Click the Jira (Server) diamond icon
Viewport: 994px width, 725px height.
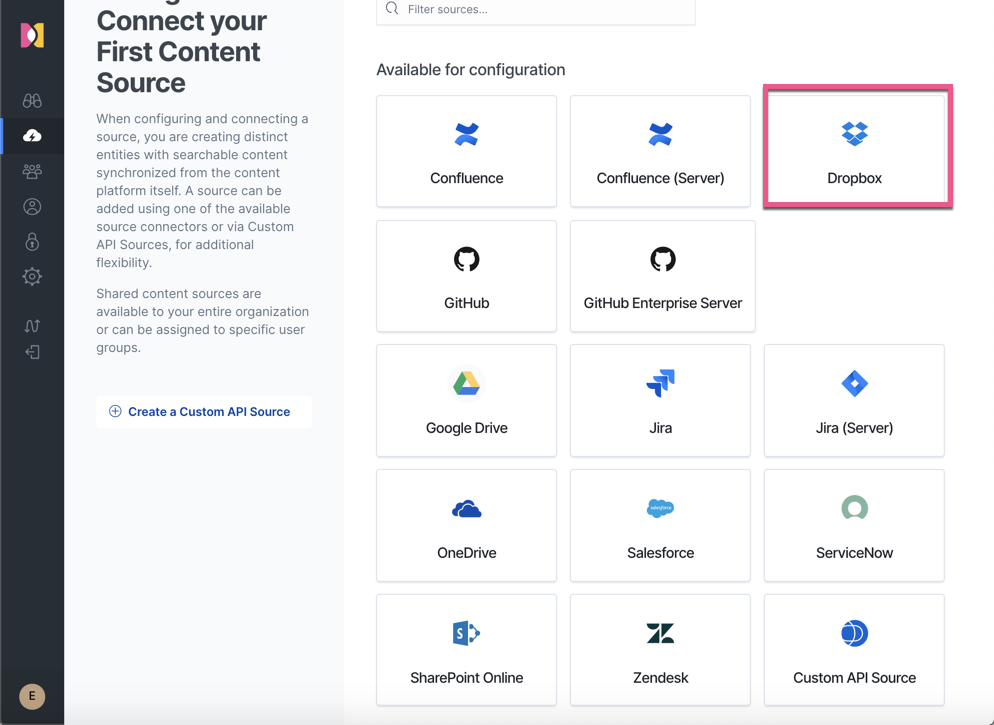pos(855,383)
